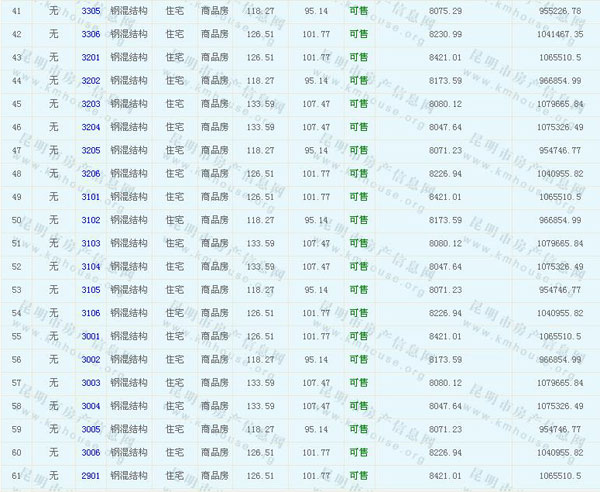The image size is (600, 492).
Task: Select room number 3101
Action: (90, 197)
